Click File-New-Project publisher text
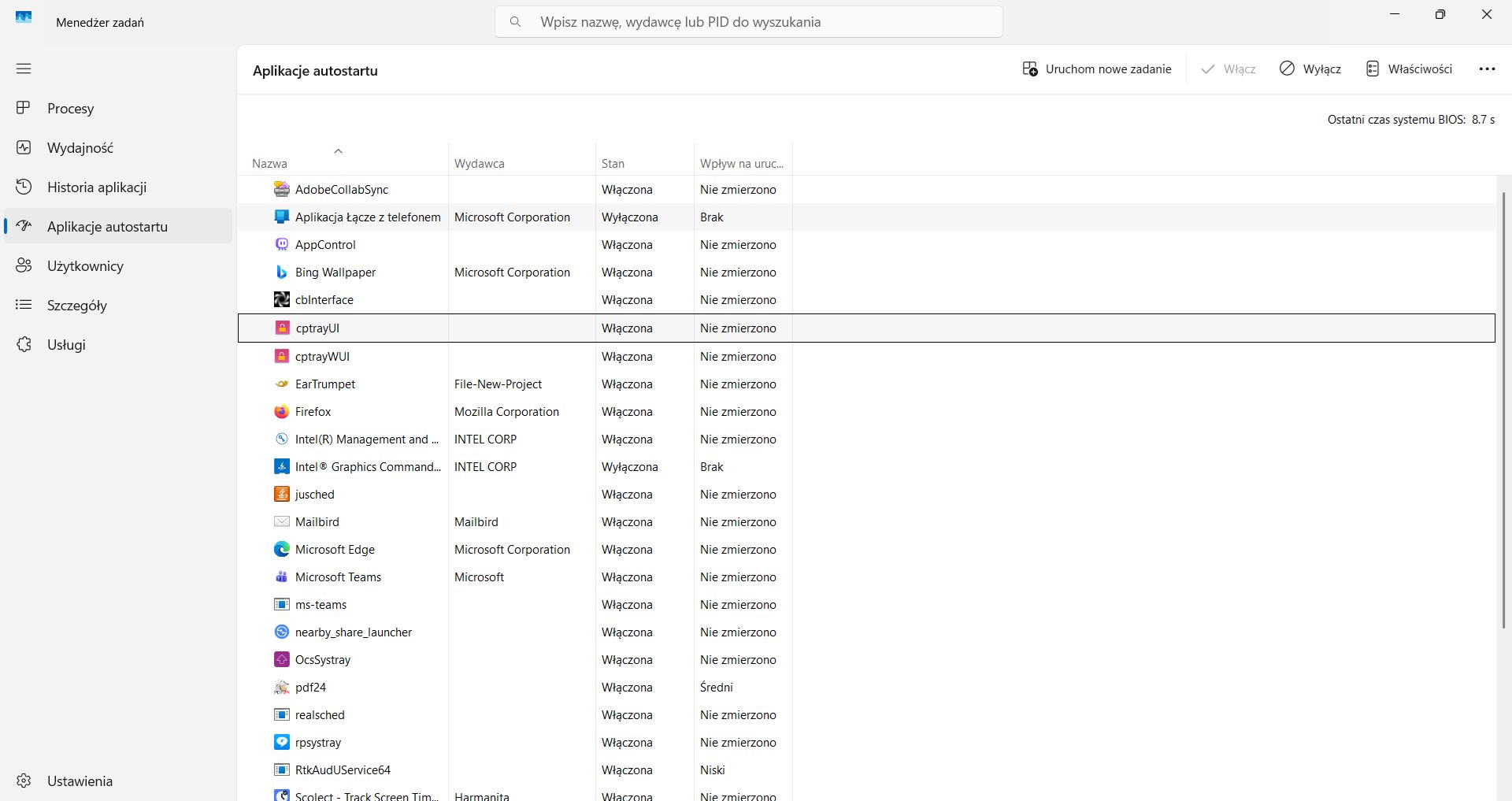The width and height of the screenshot is (1512, 801). click(498, 384)
